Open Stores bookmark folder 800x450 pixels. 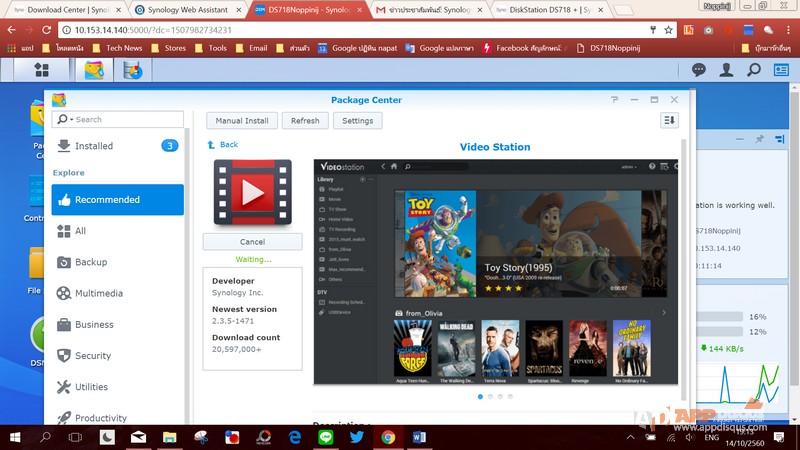coord(169,48)
